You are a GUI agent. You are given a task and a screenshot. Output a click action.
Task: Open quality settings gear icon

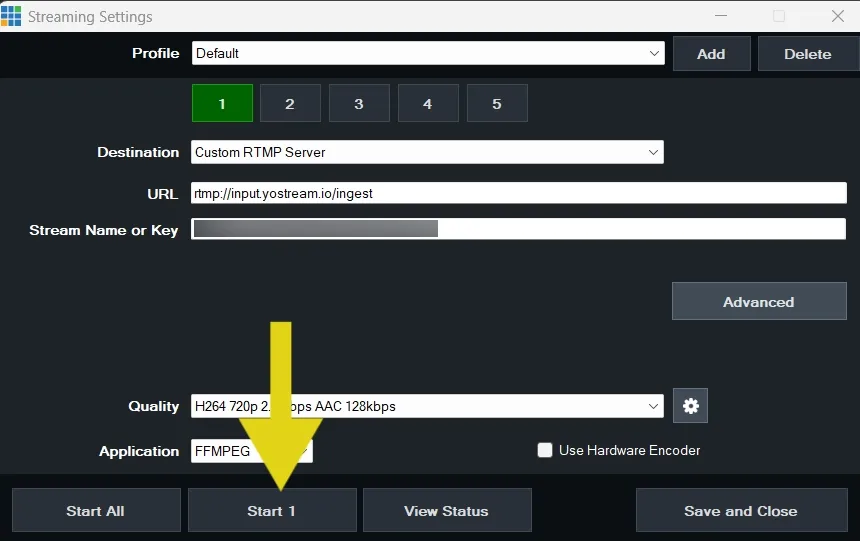690,406
